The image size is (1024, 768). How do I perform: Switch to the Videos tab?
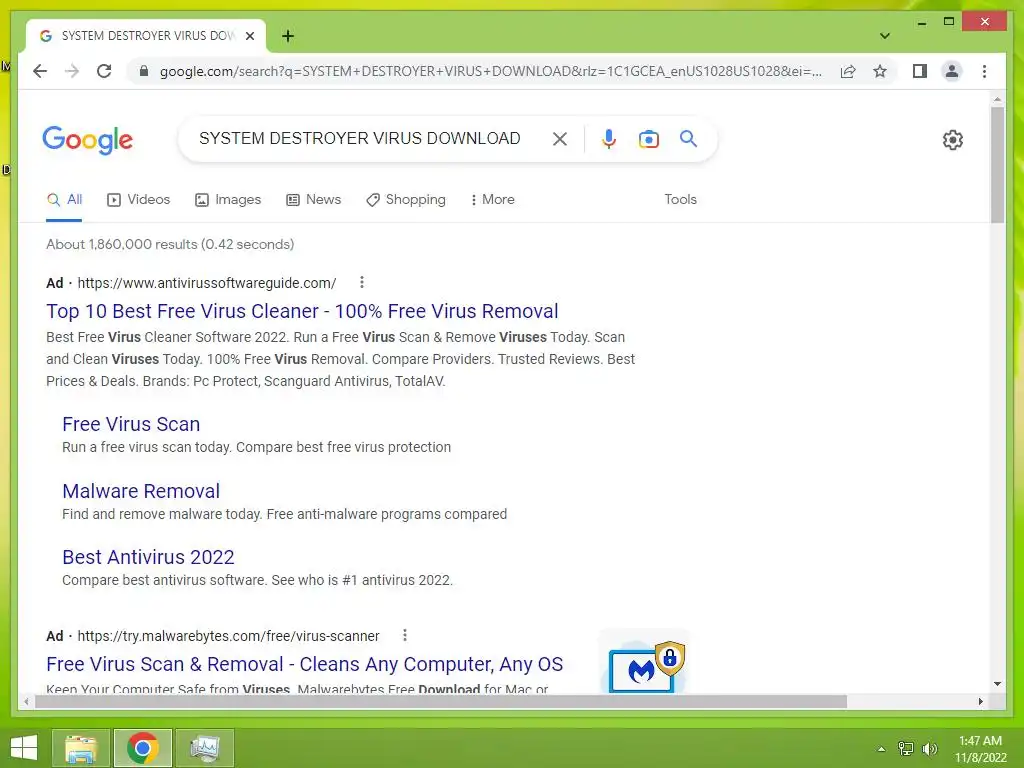click(x=138, y=200)
